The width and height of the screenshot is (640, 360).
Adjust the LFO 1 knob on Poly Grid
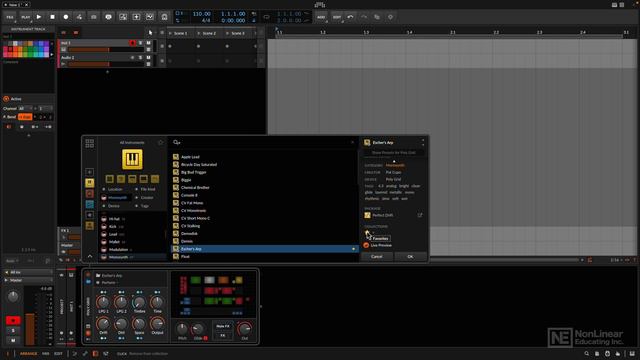[x=103, y=302]
